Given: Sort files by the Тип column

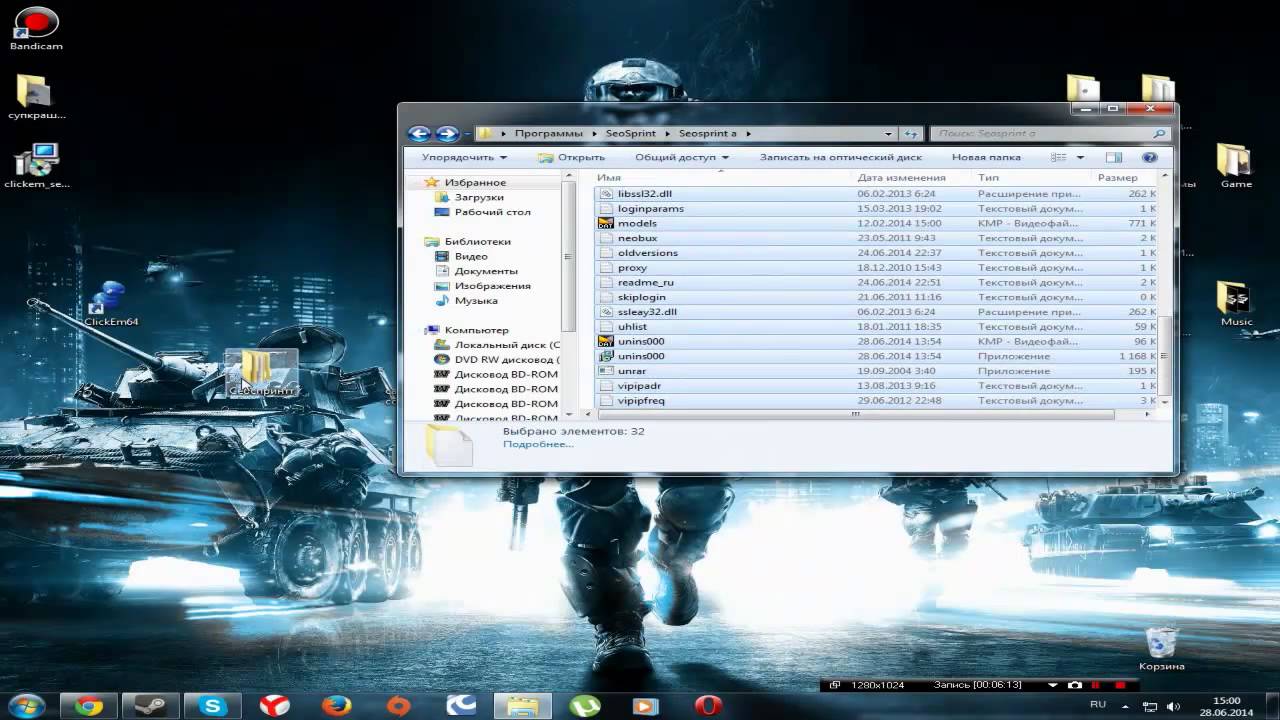Looking at the screenshot, I should point(1030,177).
